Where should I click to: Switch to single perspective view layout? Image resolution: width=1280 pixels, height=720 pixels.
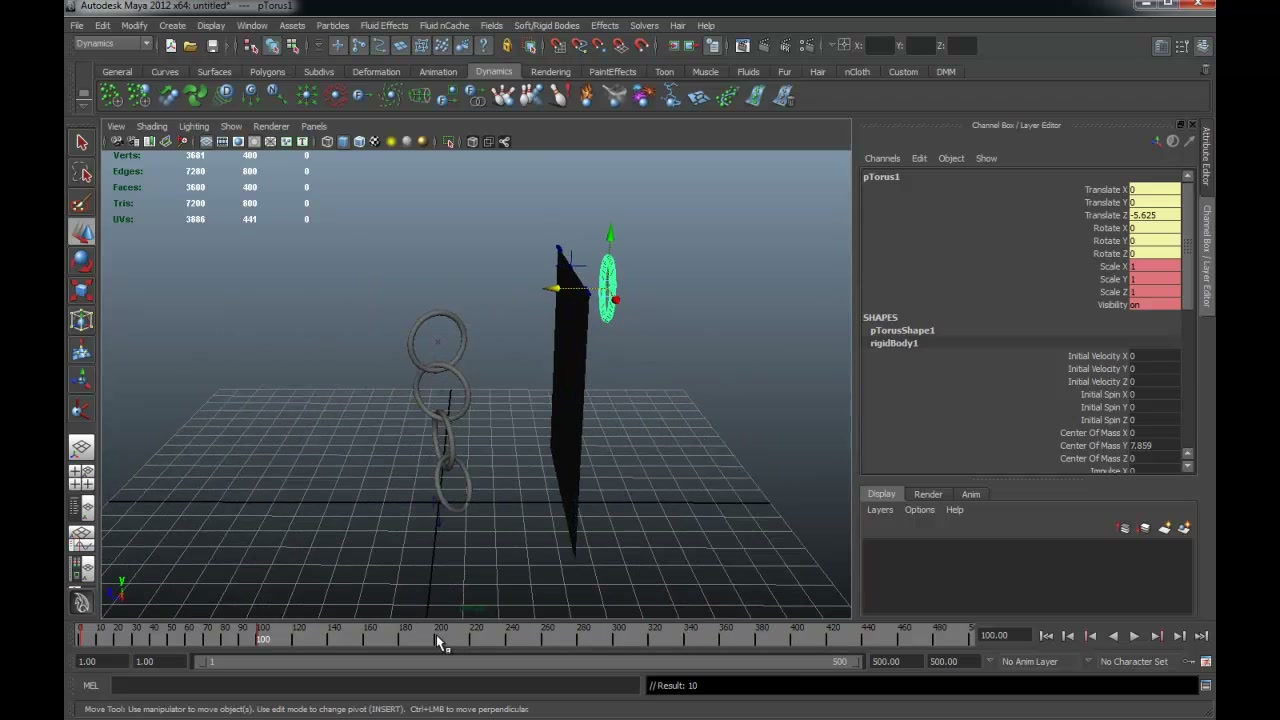pyautogui.click(x=82, y=449)
